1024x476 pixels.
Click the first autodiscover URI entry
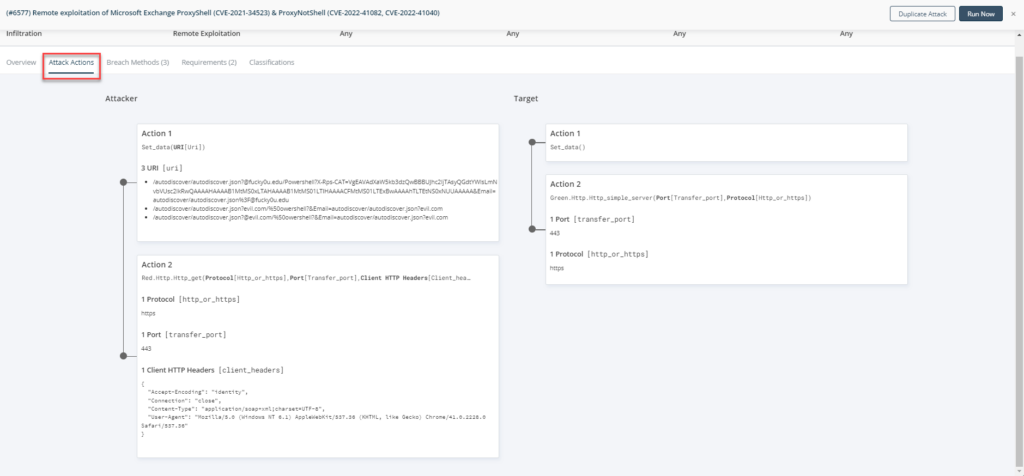pyautogui.click(x=324, y=191)
